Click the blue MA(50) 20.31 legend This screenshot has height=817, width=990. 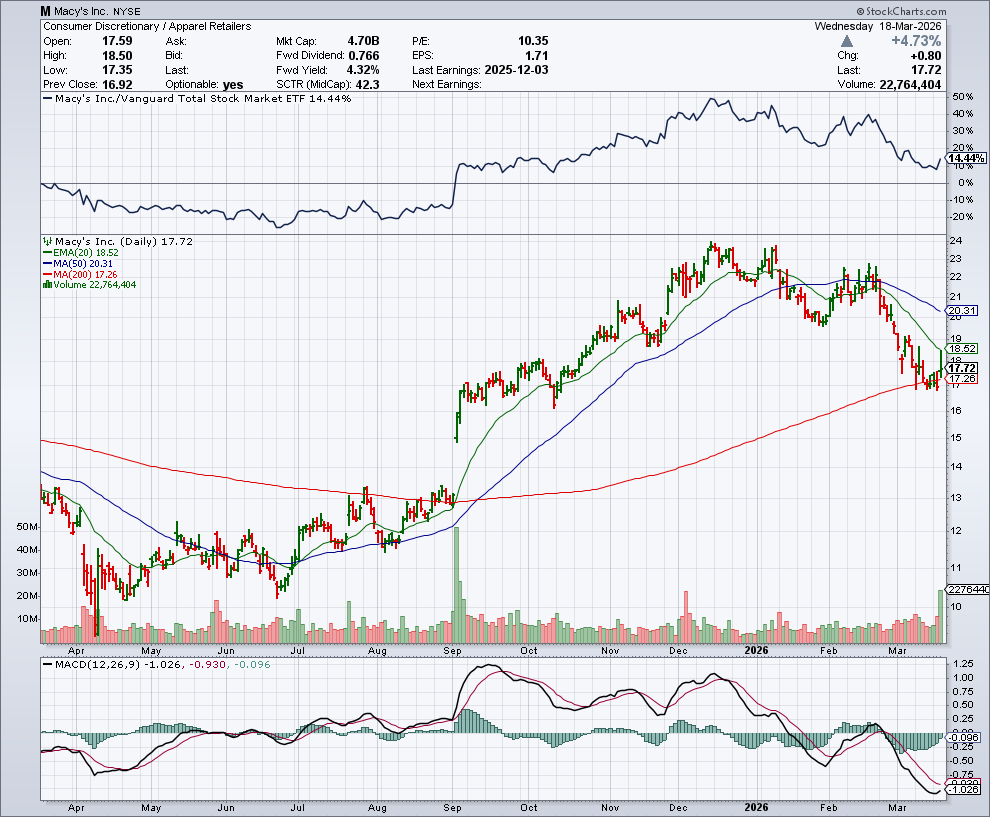tap(78, 263)
